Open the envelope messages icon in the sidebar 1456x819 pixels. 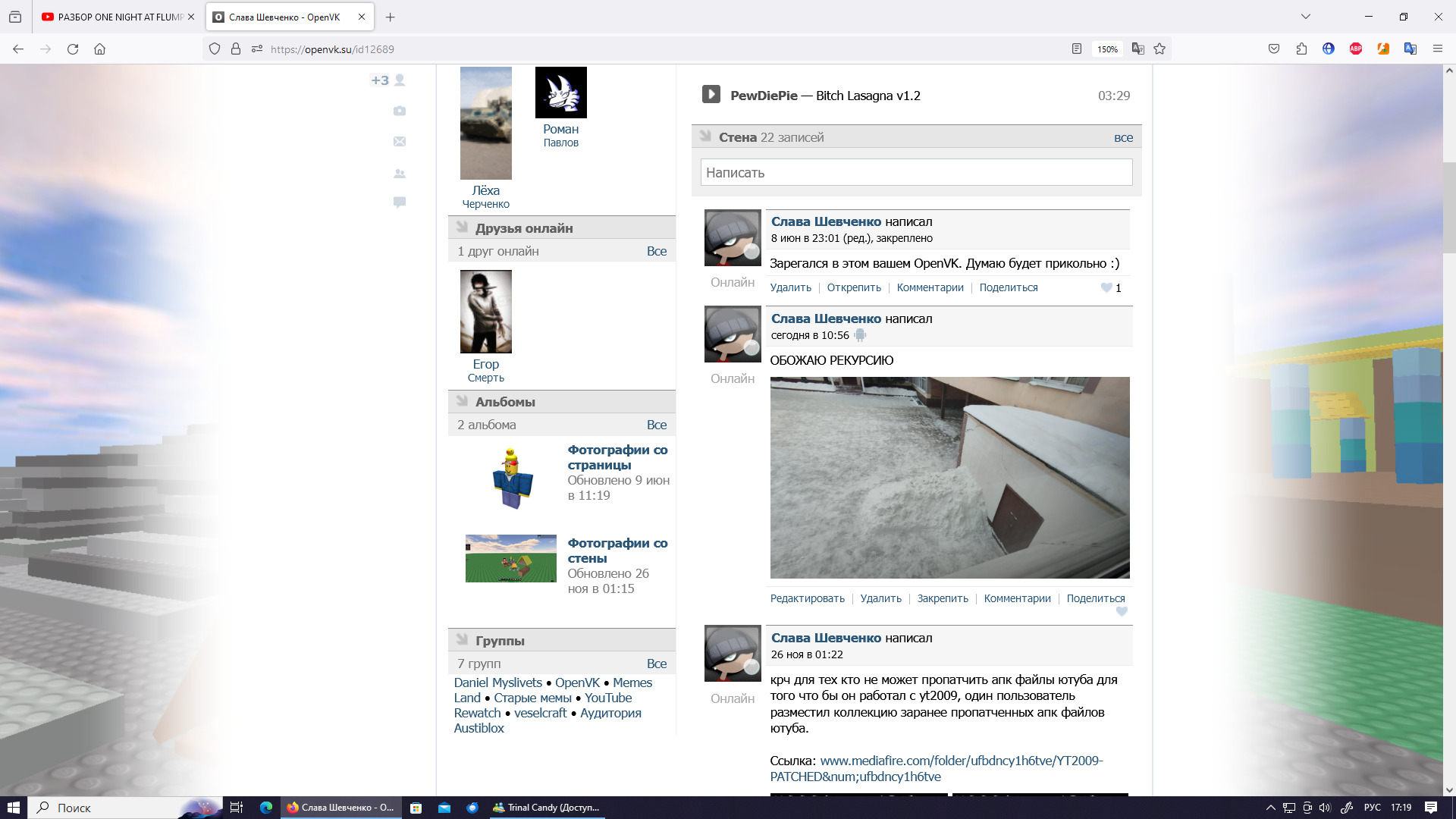(400, 142)
